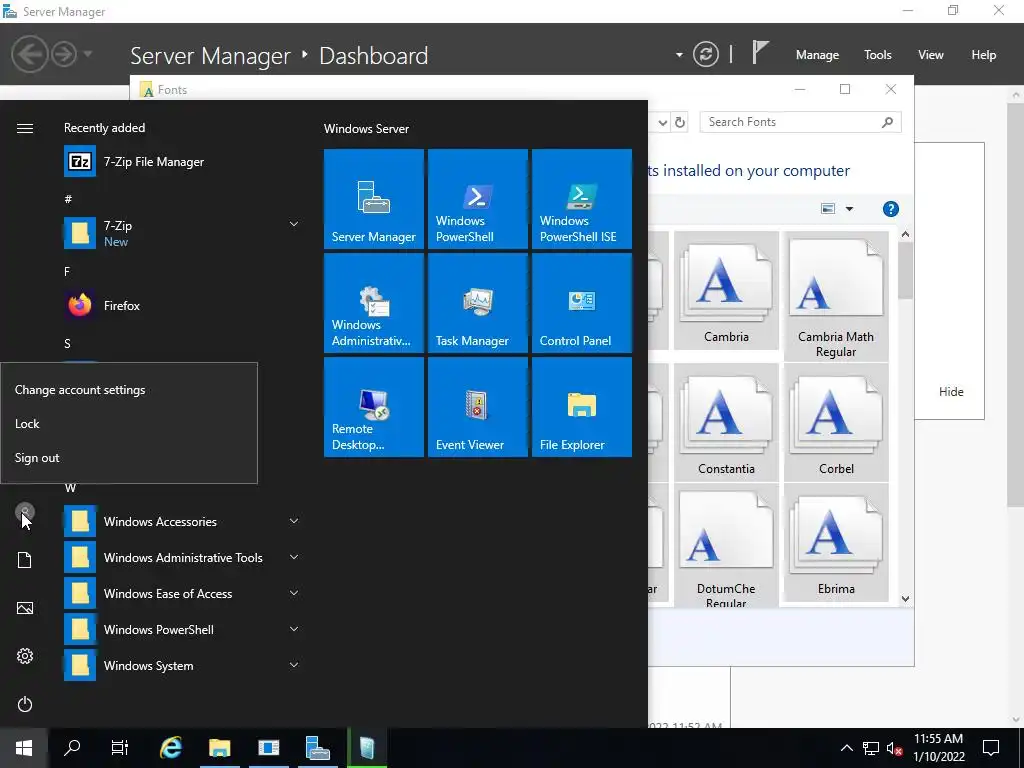Launch the Task Manager tile
1024x768 pixels.
[x=477, y=303]
